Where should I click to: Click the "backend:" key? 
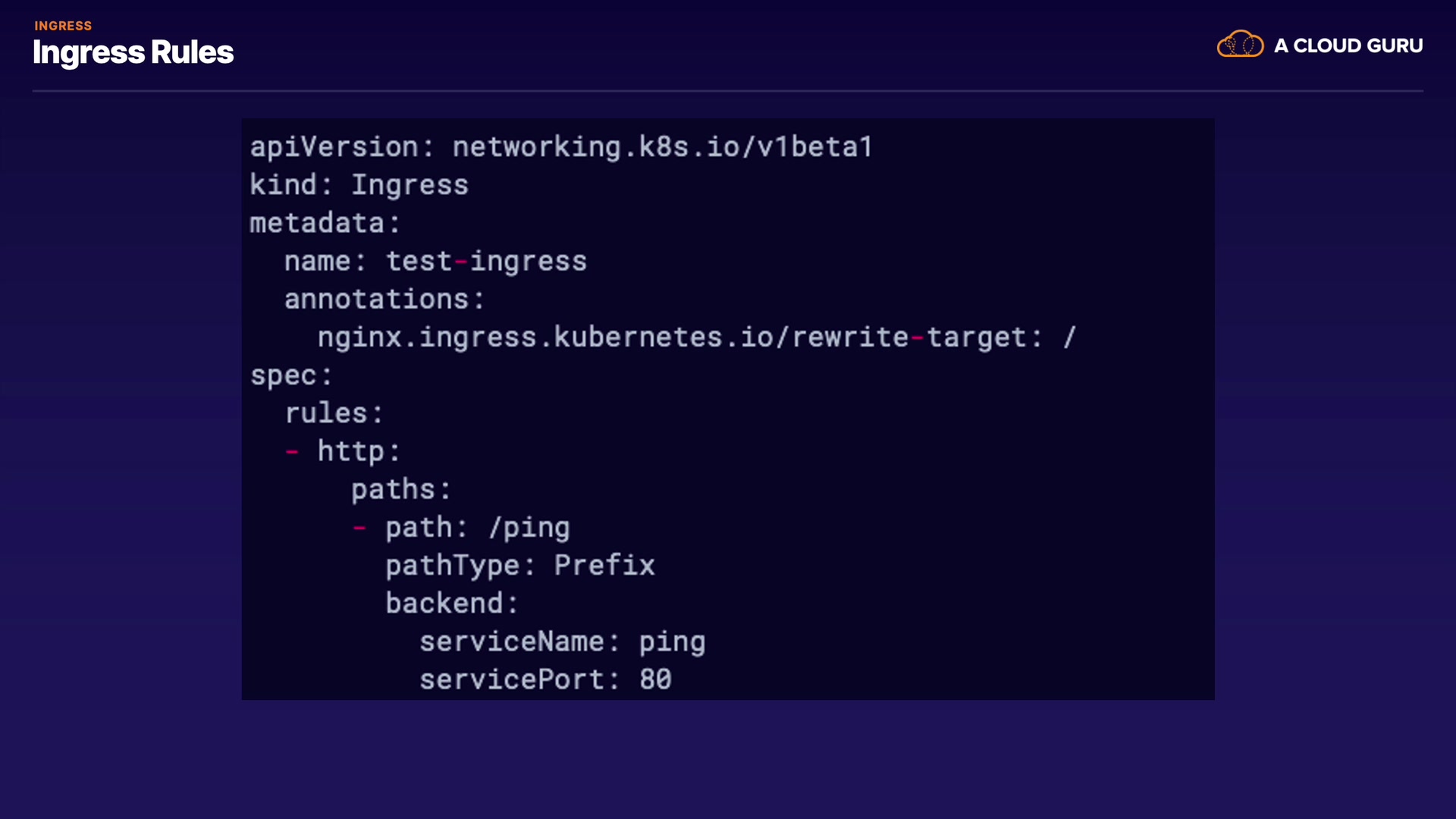(452, 604)
